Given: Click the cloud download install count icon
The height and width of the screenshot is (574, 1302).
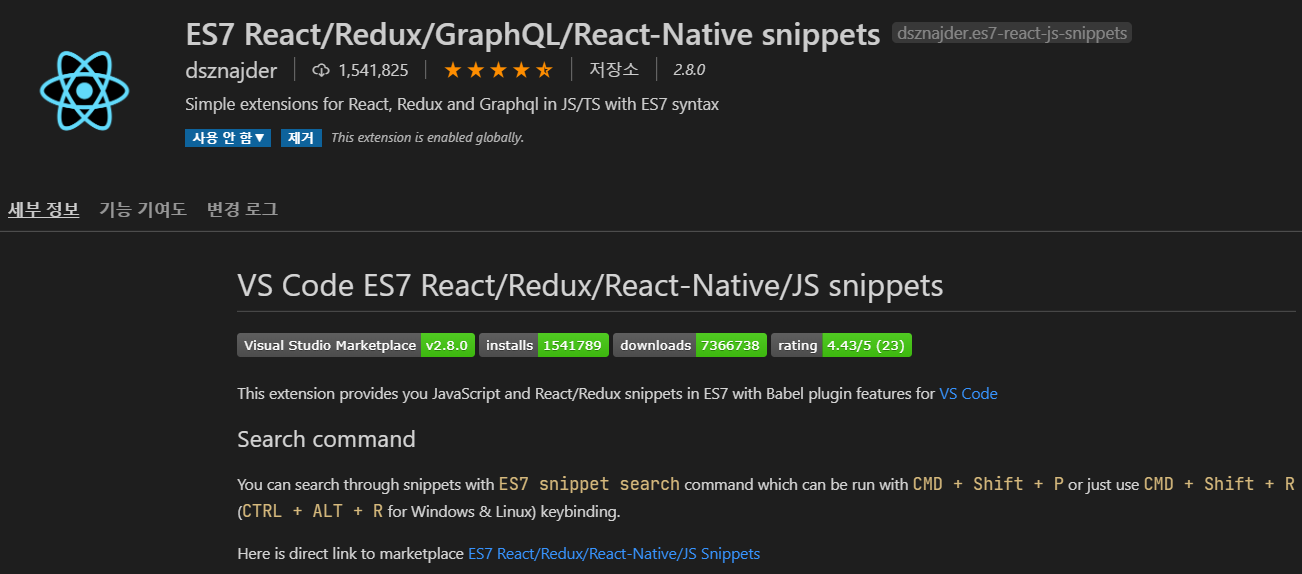Looking at the screenshot, I should point(321,70).
